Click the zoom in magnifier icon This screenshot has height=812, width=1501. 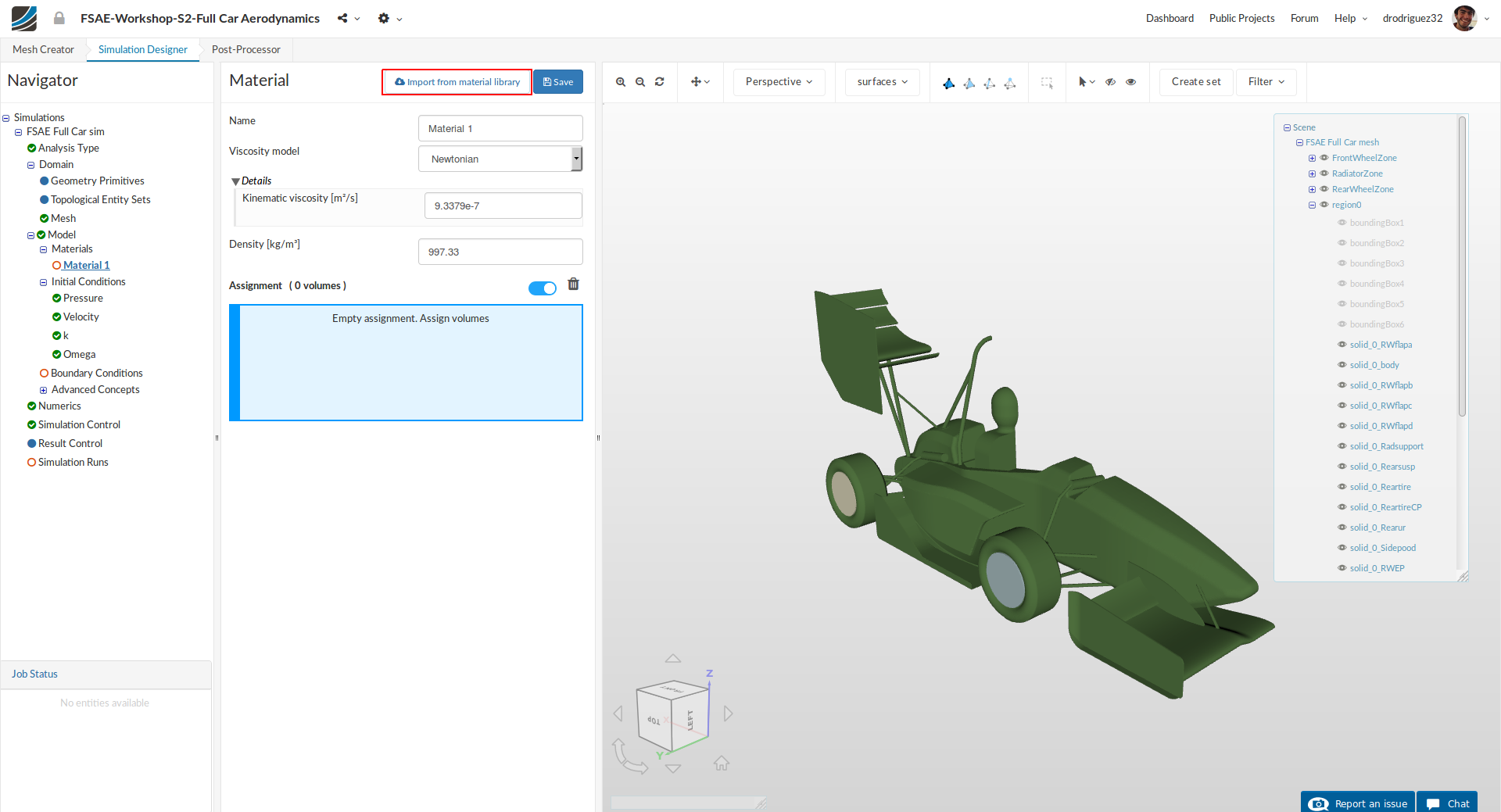[621, 82]
